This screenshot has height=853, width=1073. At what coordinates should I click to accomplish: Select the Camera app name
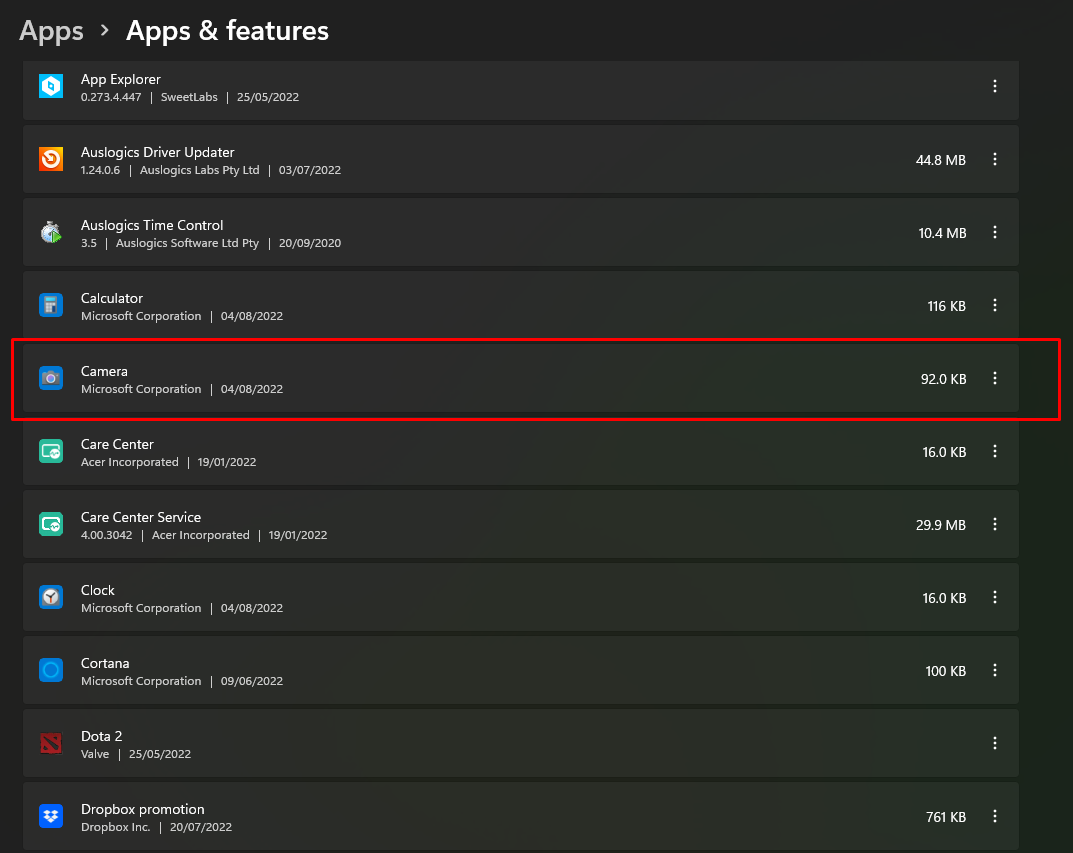[x=104, y=371]
